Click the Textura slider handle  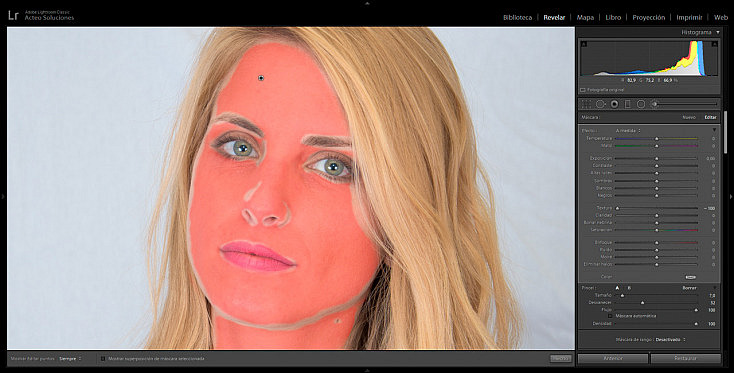click(x=617, y=208)
